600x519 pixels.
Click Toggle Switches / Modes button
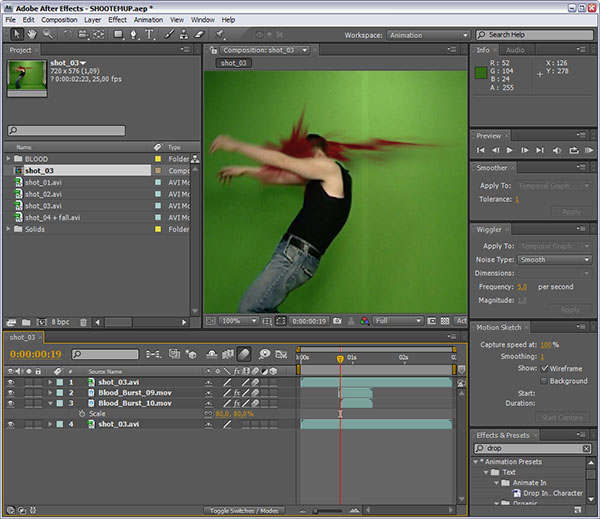[244, 510]
